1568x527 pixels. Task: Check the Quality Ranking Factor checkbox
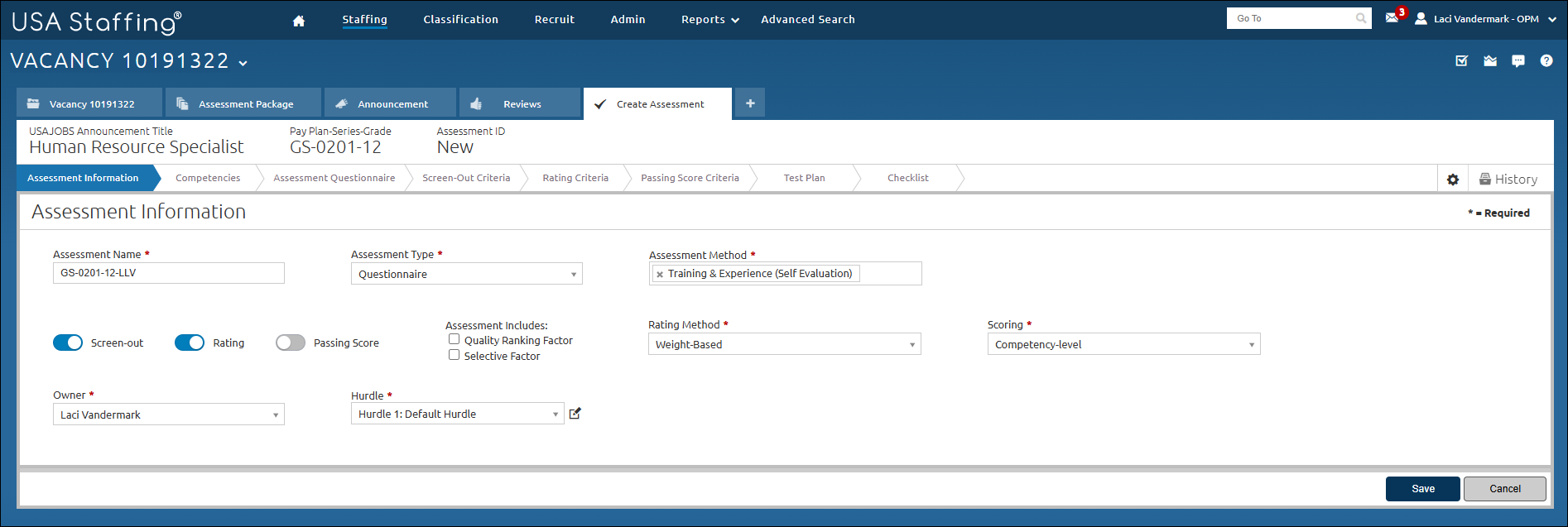454,339
